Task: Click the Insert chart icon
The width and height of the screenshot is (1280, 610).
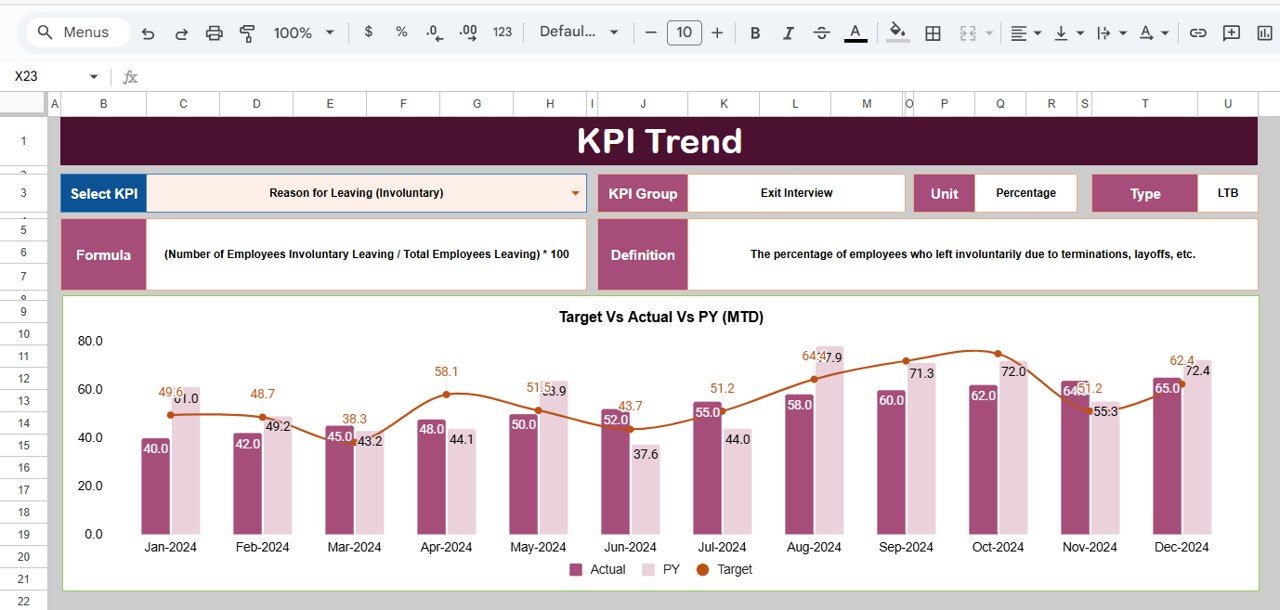Action: 1265,33
